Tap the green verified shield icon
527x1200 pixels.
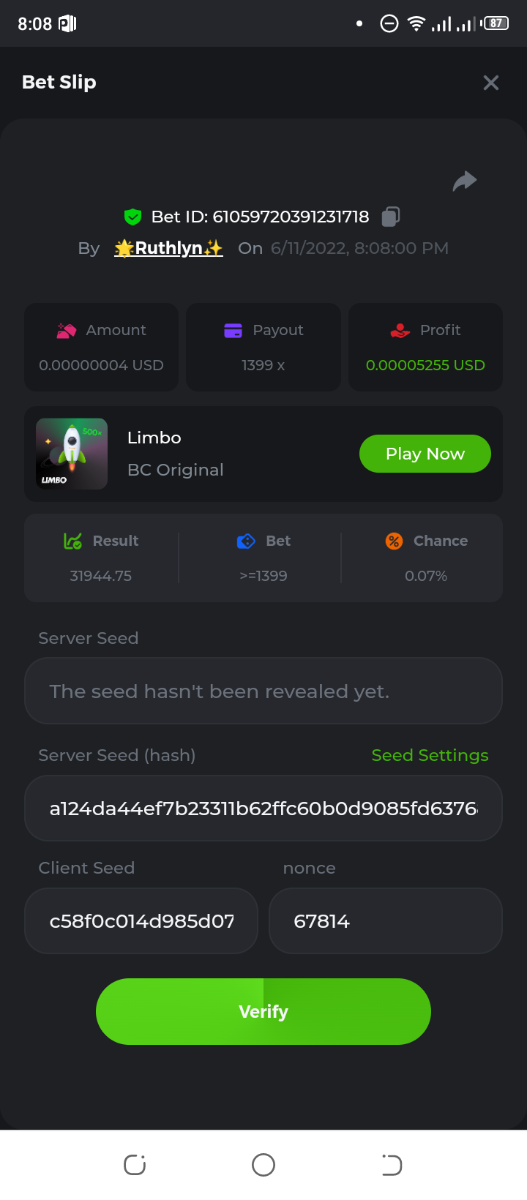[x=132, y=217]
